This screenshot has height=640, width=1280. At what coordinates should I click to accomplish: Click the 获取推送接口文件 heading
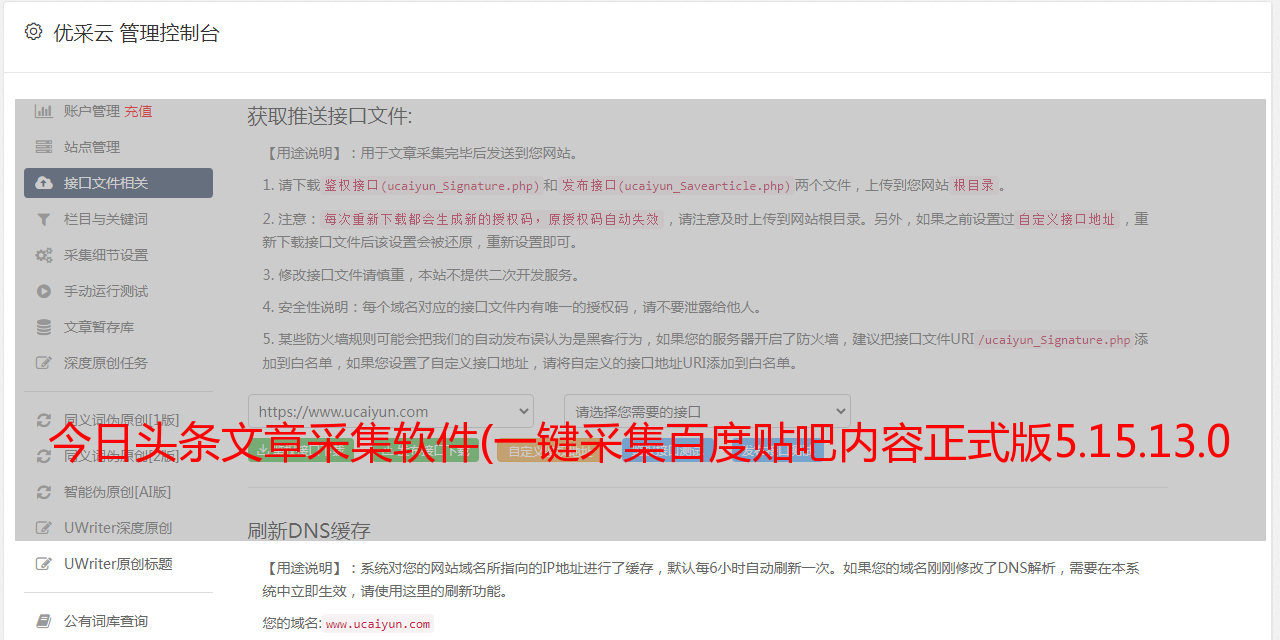pyautogui.click(x=330, y=116)
